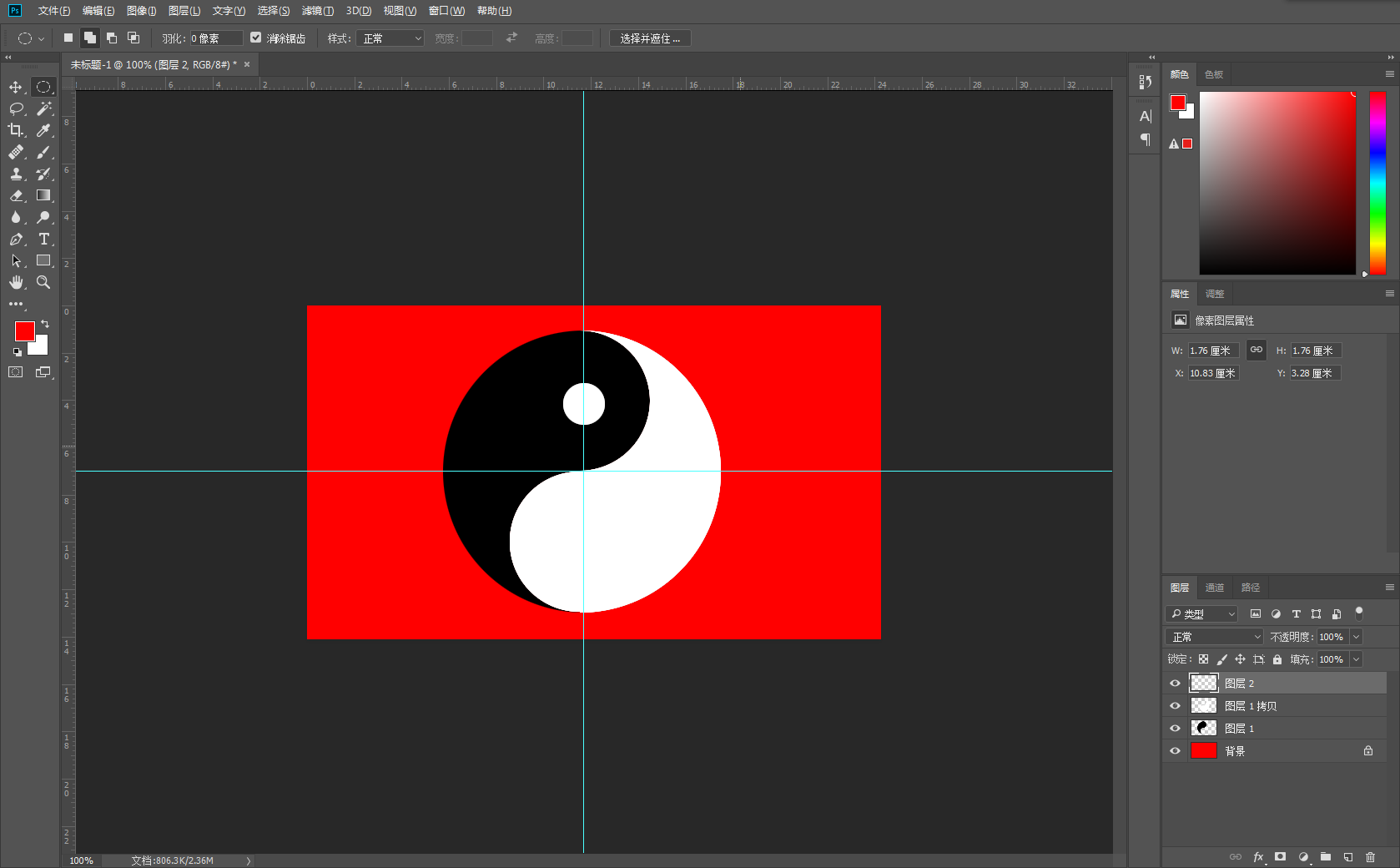Open the 滤镜 menu
Viewport: 1400px width, 868px height.
[x=318, y=11]
